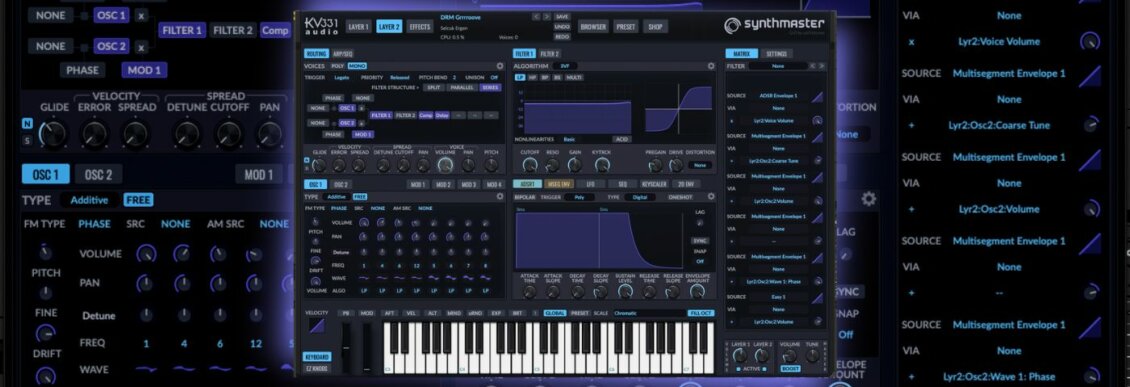Click the mod wheel slider
The width and height of the screenshot is (1130, 387).
[368, 348]
